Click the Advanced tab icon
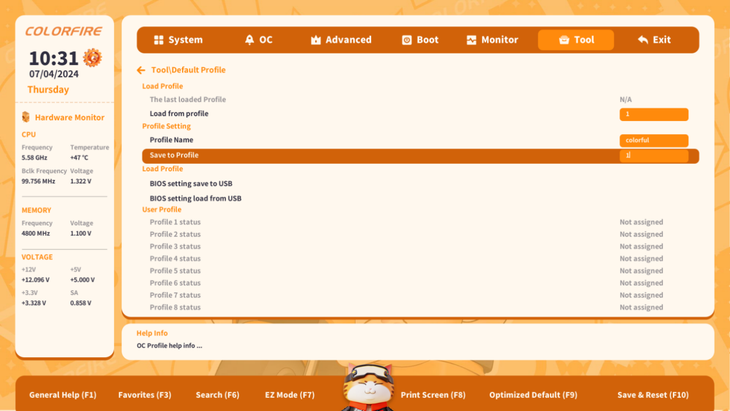 [316, 40]
